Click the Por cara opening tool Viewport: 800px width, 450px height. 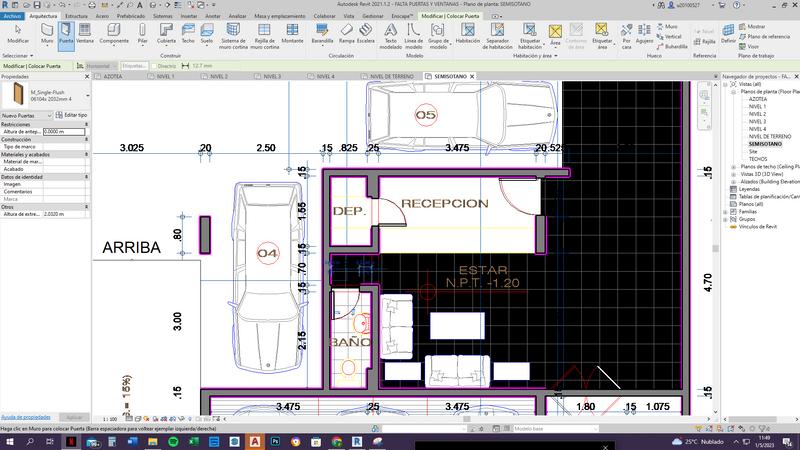point(627,36)
